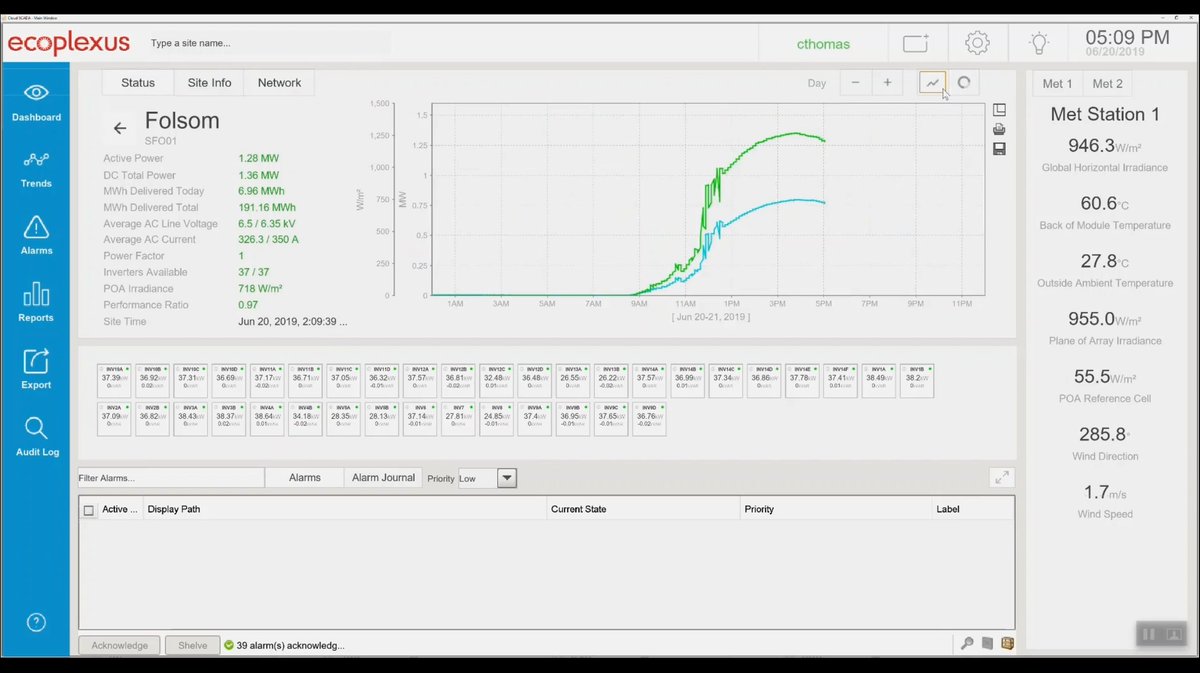Click the 946.3 Global Horizontal Irradiance reading
Image resolution: width=1200 pixels, height=673 pixels.
point(1104,146)
